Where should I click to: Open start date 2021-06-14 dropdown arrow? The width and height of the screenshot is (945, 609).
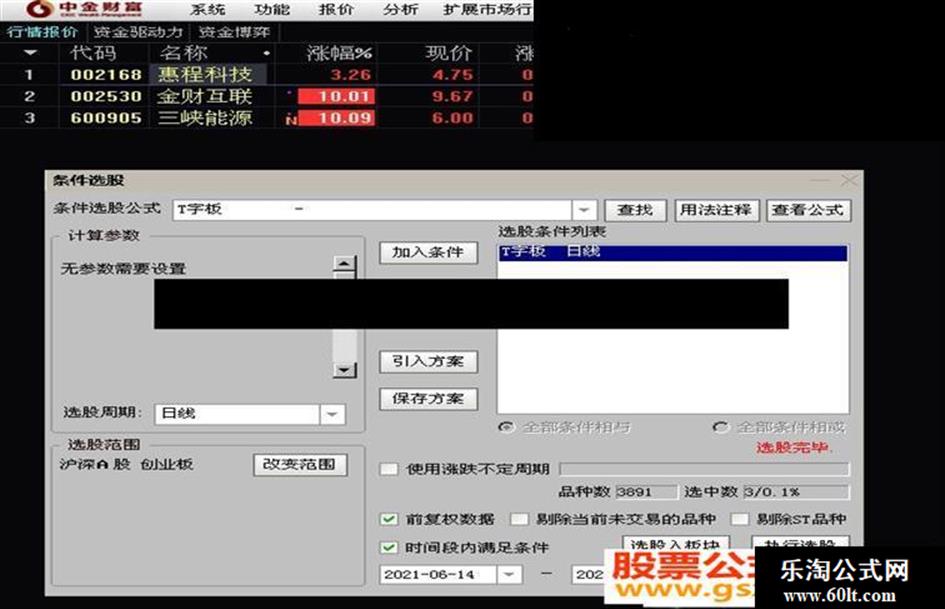coord(509,574)
